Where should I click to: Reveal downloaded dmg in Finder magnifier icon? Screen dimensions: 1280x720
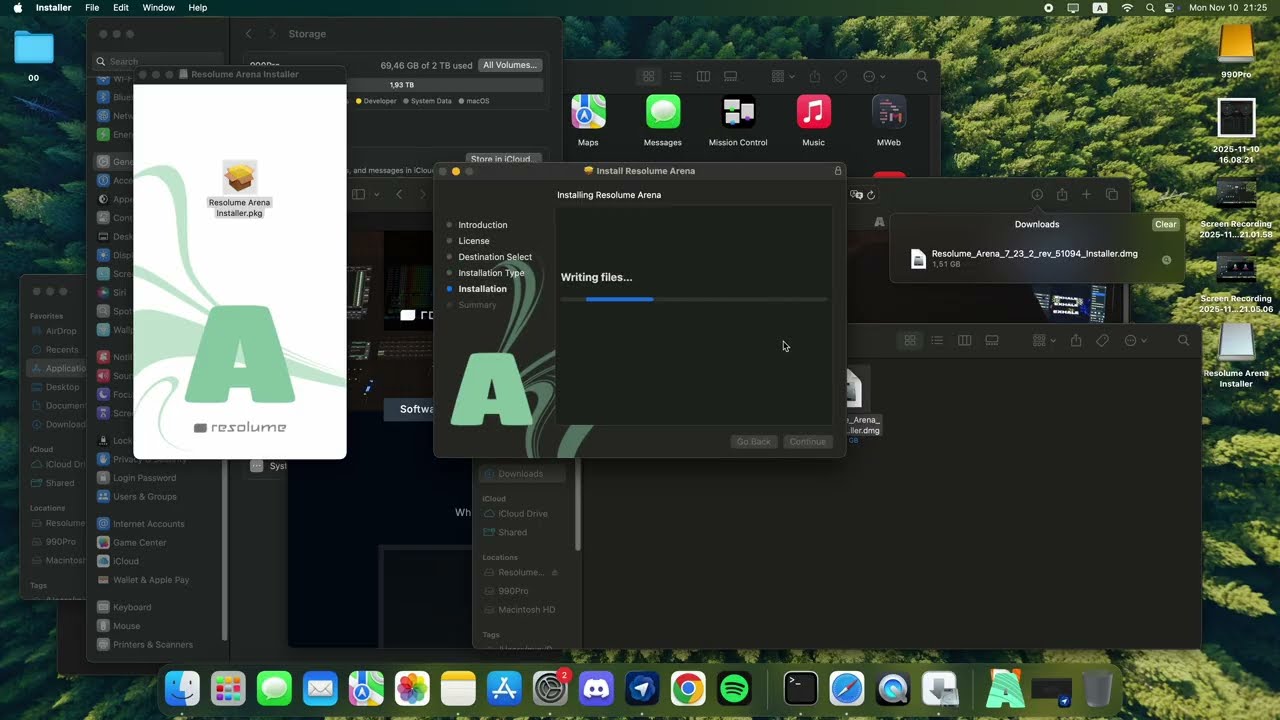[1166, 260]
